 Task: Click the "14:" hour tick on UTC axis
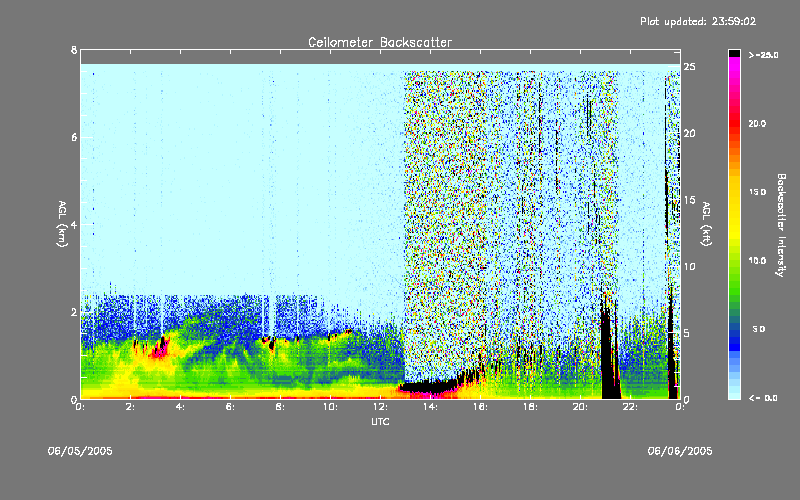point(430,407)
